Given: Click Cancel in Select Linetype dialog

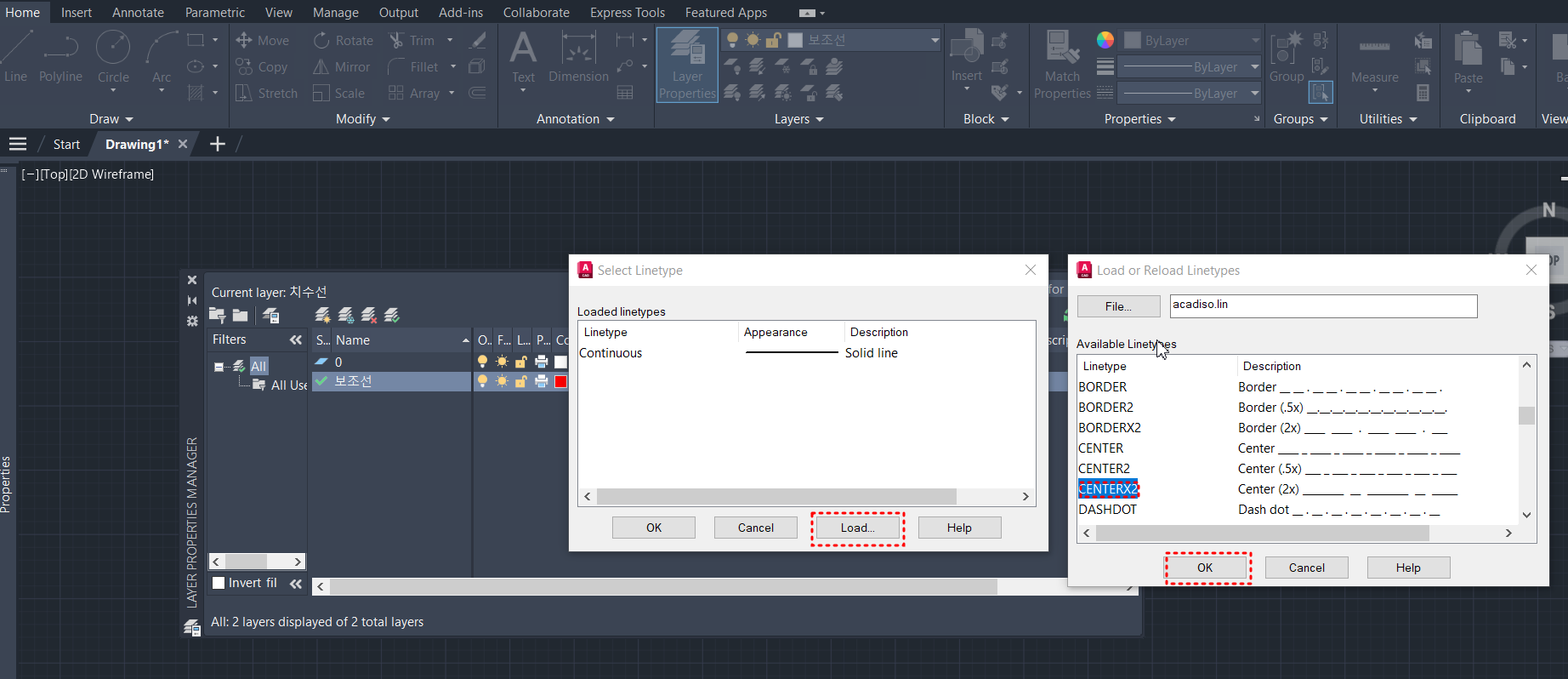Looking at the screenshot, I should click(x=756, y=528).
